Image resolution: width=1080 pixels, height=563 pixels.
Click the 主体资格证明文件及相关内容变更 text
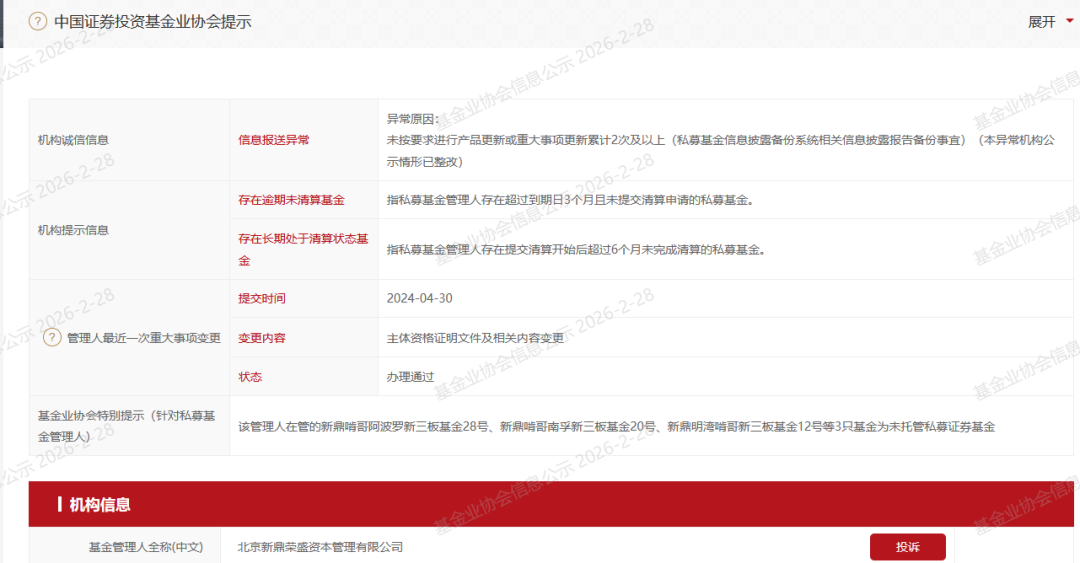pyautogui.click(x=475, y=338)
